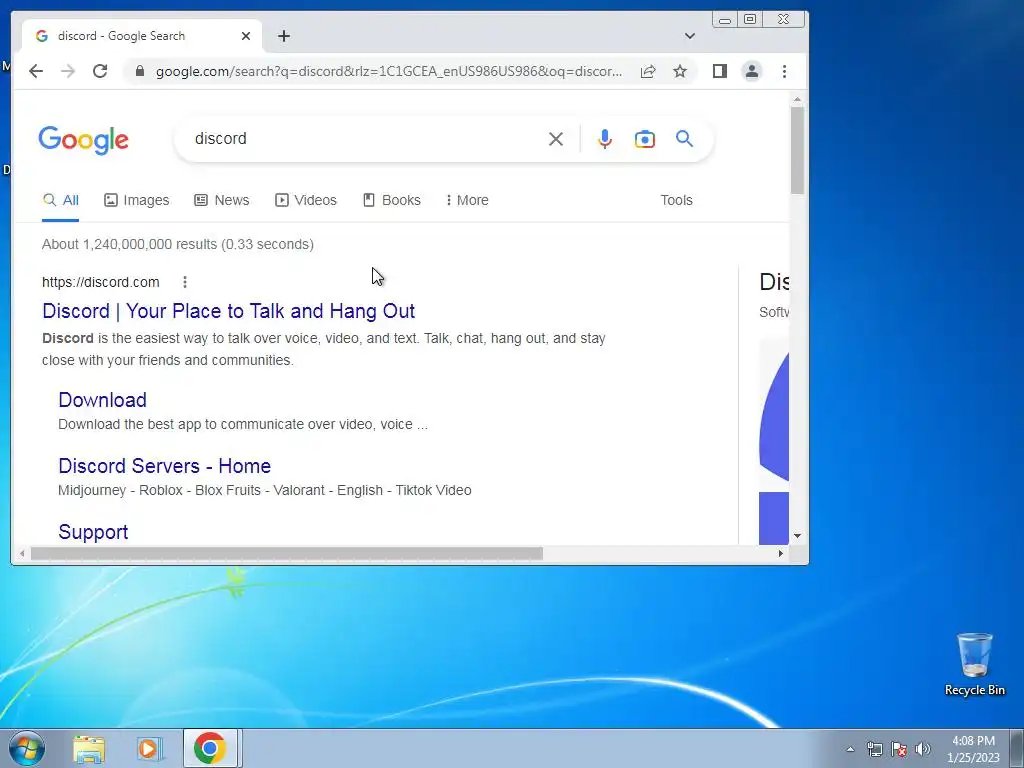Open the Discord Download sitelink
Screen dimensions: 1024x768
pos(103,400)
